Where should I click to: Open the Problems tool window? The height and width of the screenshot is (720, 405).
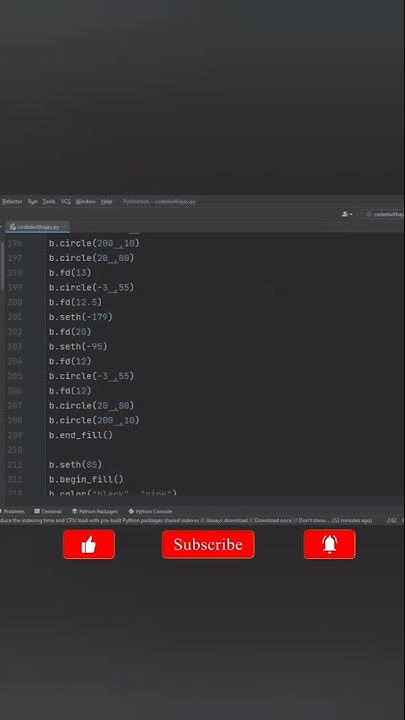[12, 511]
